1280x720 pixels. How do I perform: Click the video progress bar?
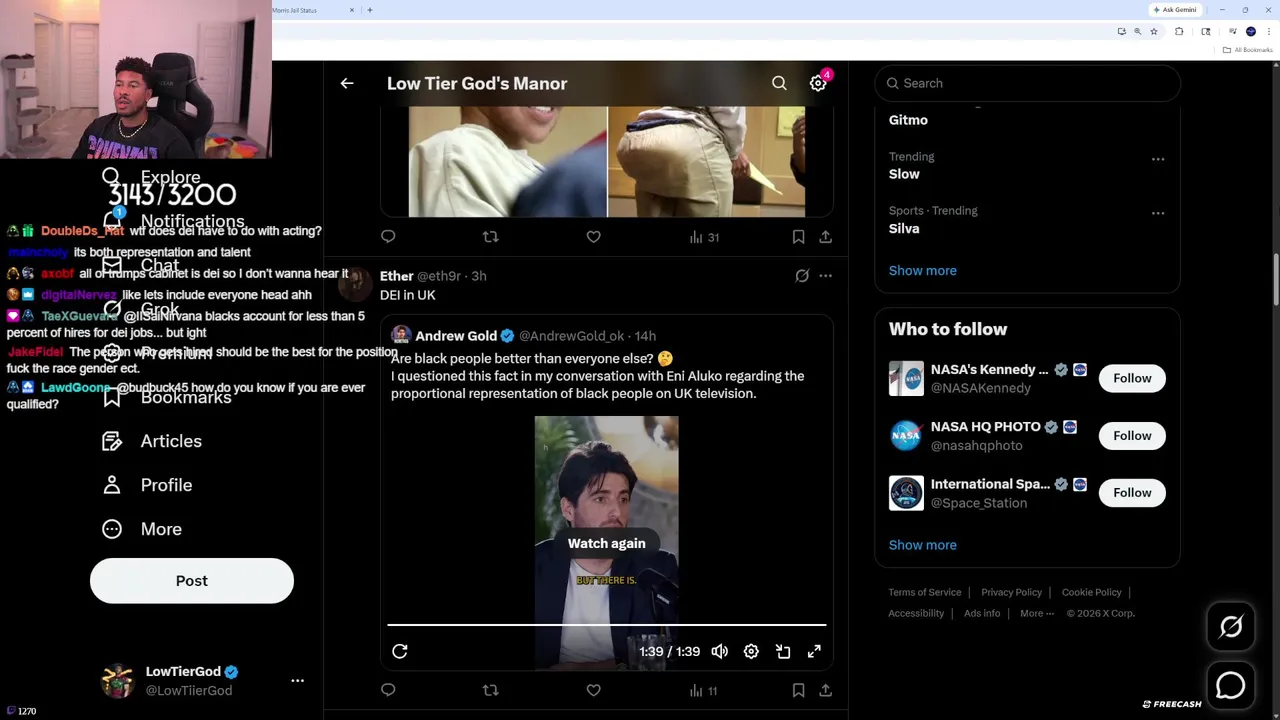(607, 625)
